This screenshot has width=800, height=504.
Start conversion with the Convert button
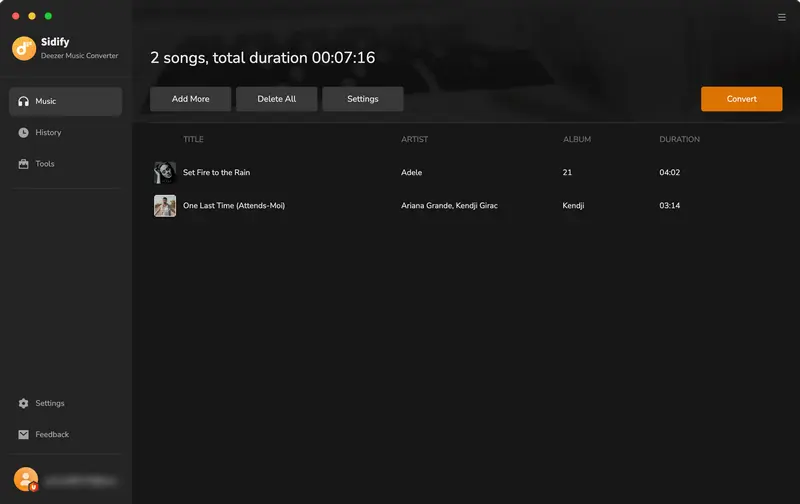point(741,99)
